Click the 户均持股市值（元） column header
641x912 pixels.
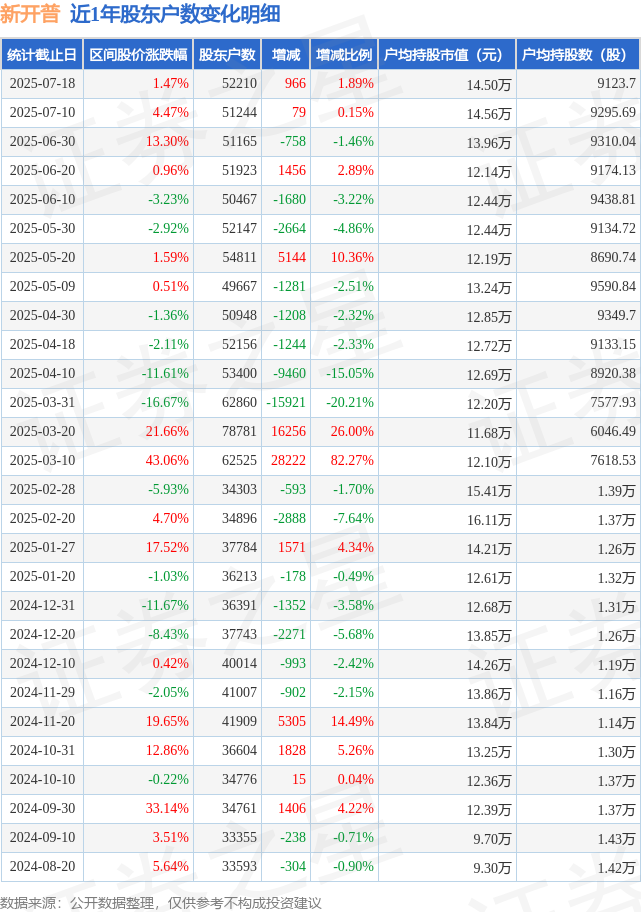(x=447, y=55)
